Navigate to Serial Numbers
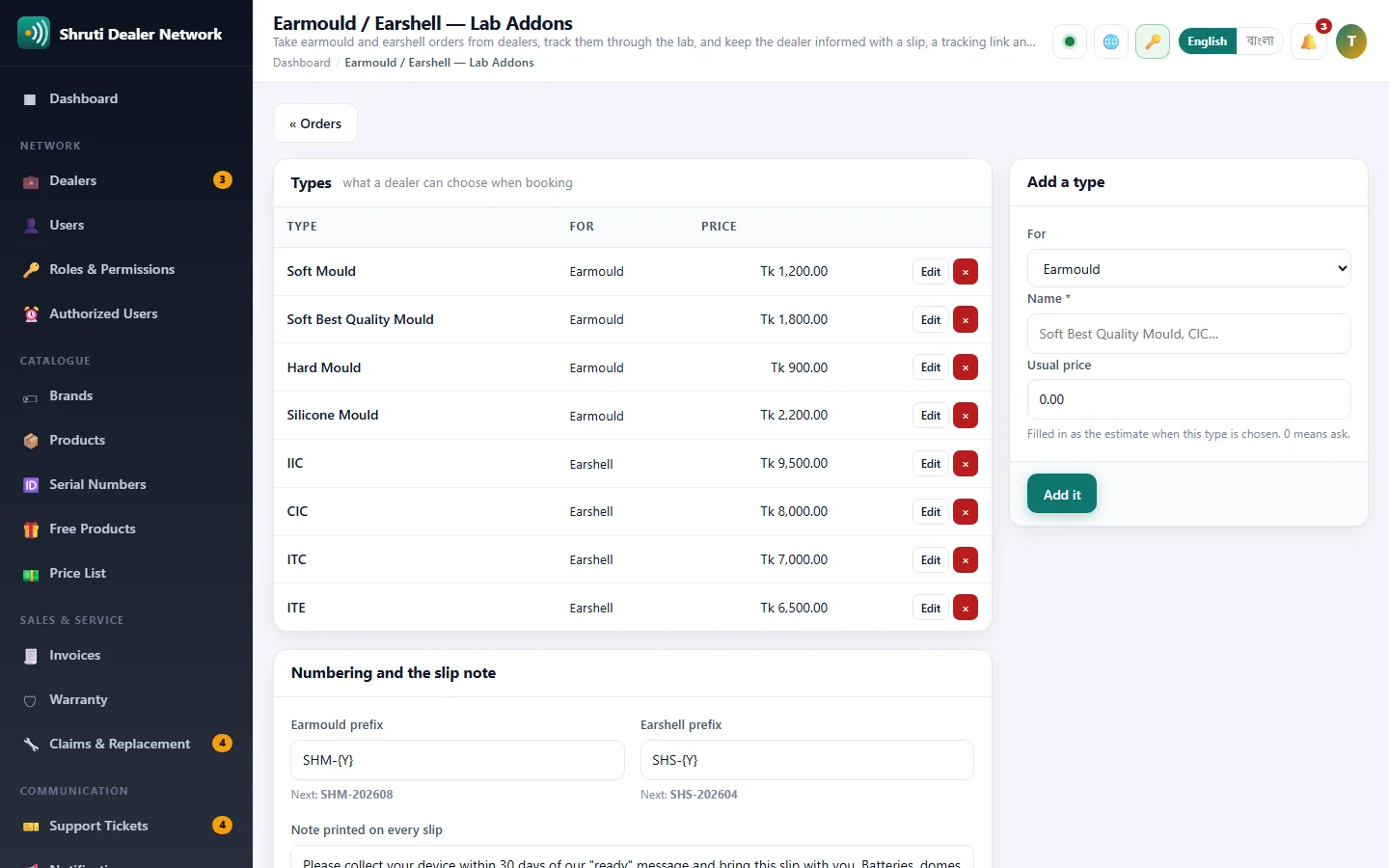The height and width of the screenshot is (868, 1389). (x=126, y=485)
